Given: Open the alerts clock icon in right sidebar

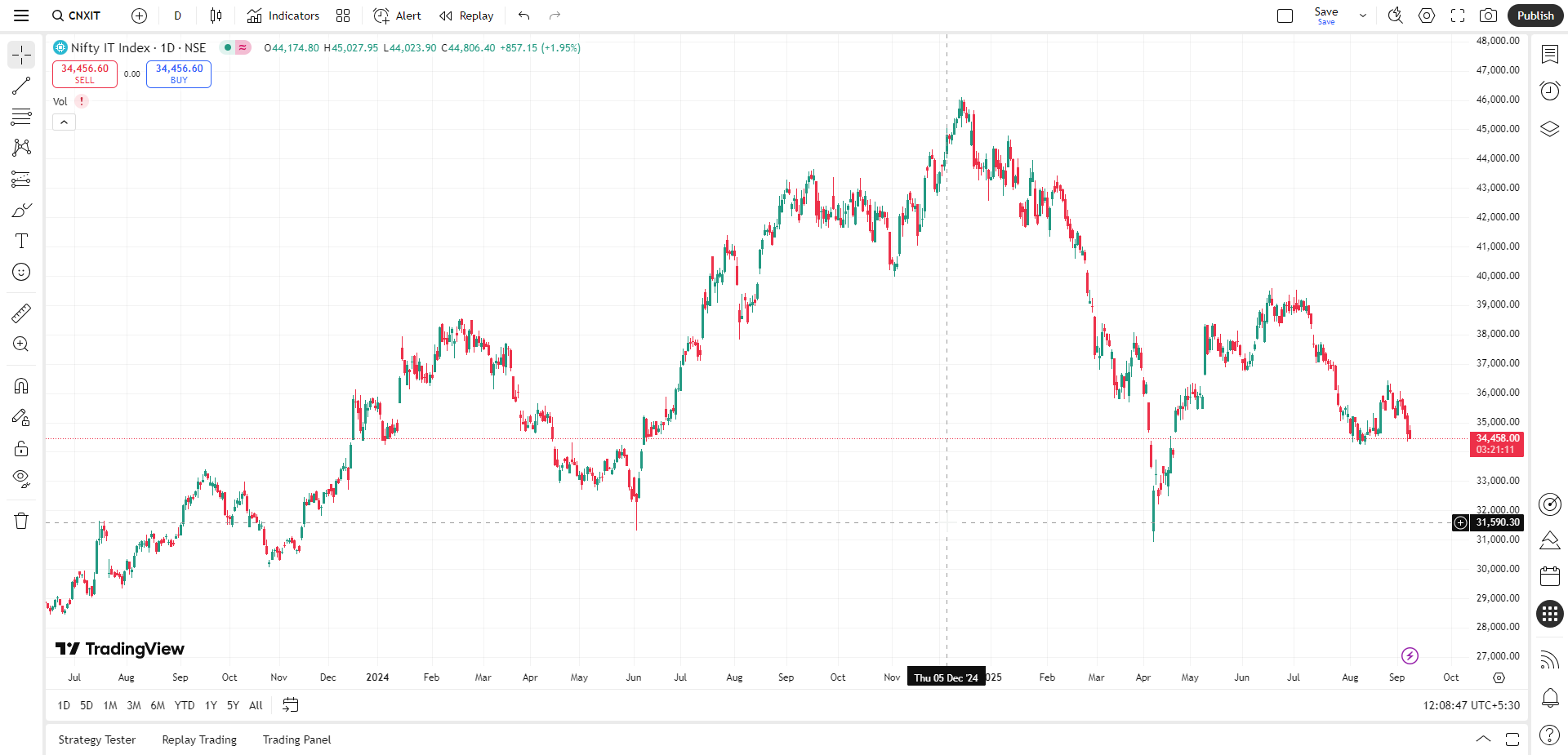Looking at the screenshot, I should pyautogui.click(x=1549, y=91).
